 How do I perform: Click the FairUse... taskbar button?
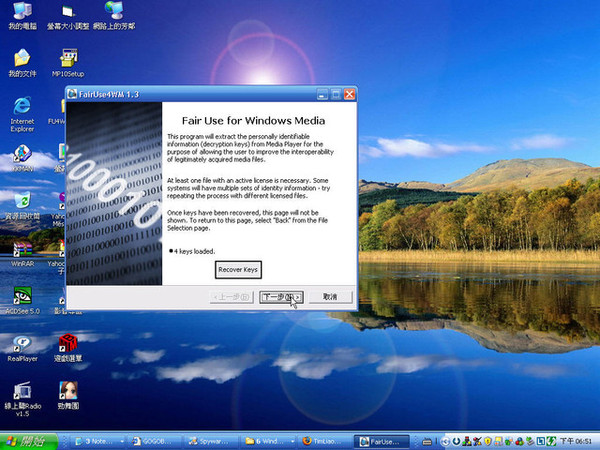382,442
